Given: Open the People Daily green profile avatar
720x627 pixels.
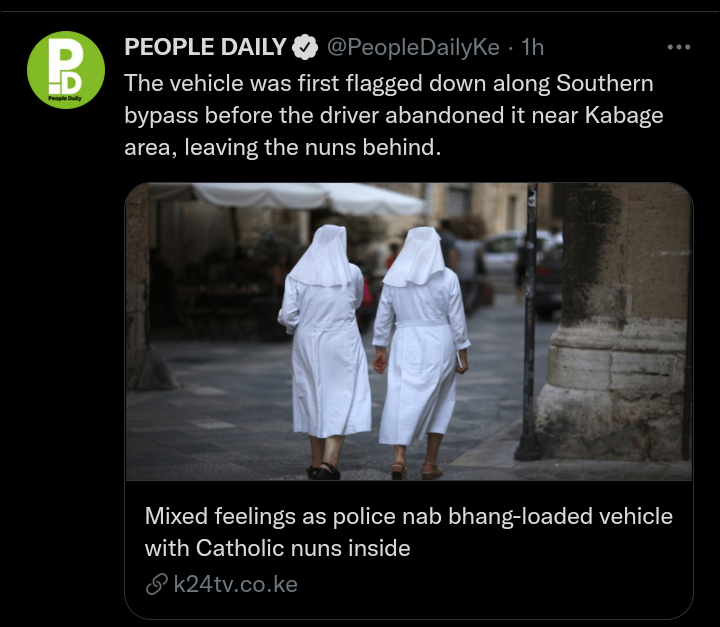Looking at the screenshot, I should [66, 70].
